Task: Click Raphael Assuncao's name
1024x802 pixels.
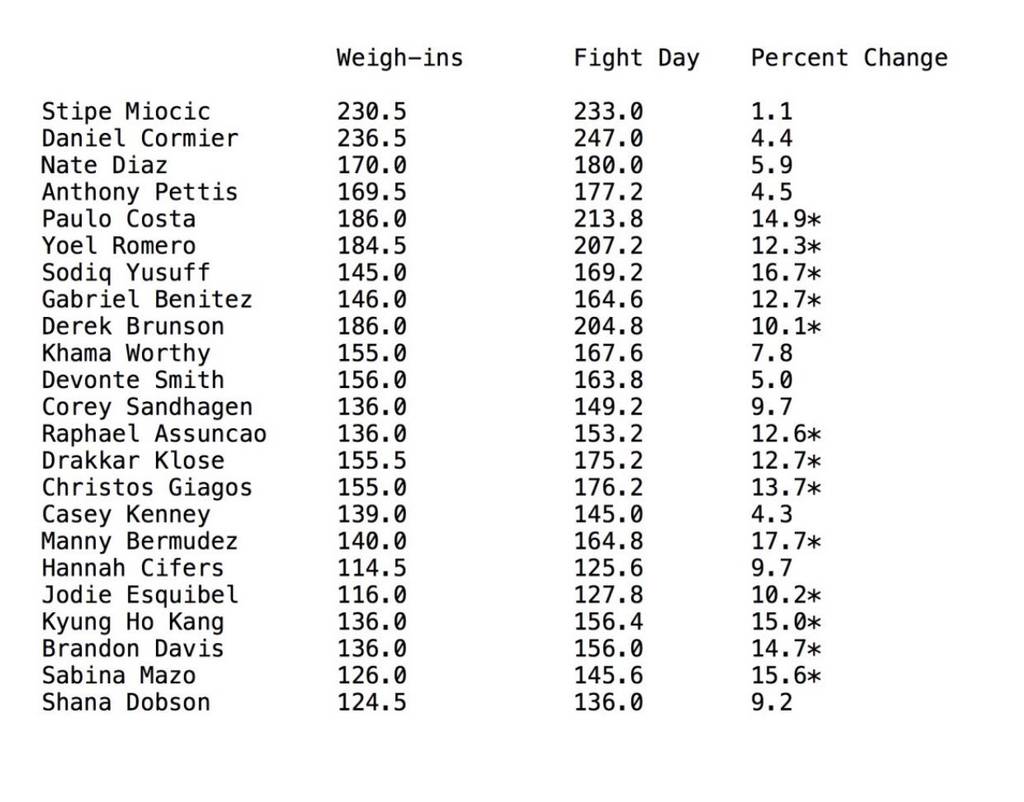Action: point(154,434)
